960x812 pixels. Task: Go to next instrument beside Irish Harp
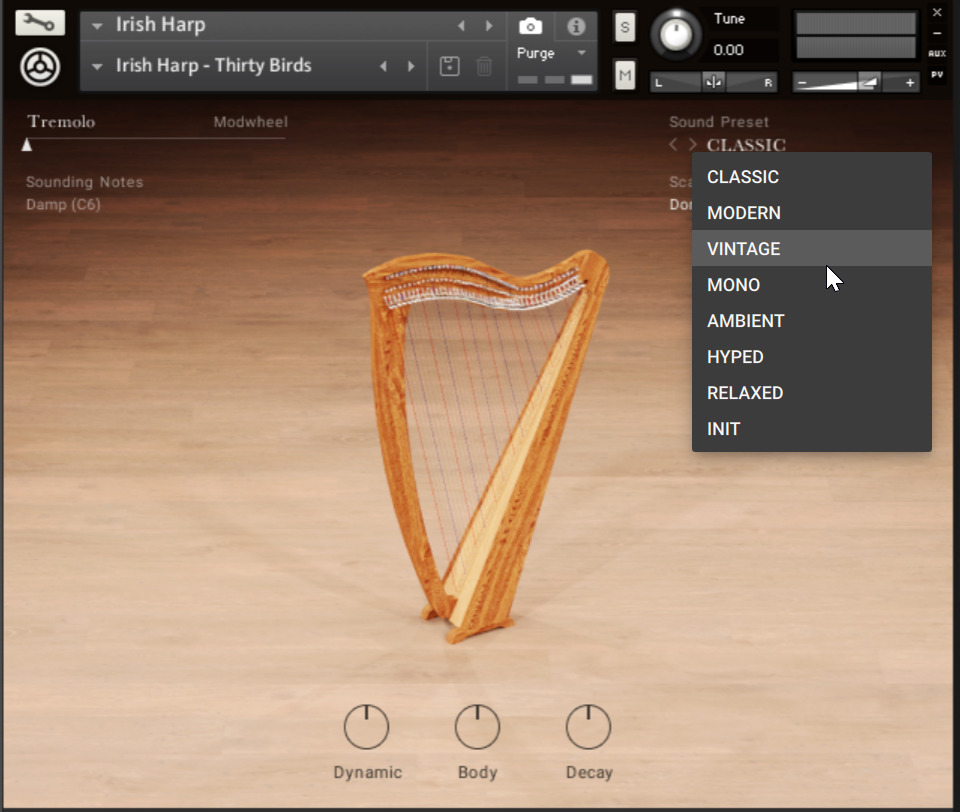489,26
